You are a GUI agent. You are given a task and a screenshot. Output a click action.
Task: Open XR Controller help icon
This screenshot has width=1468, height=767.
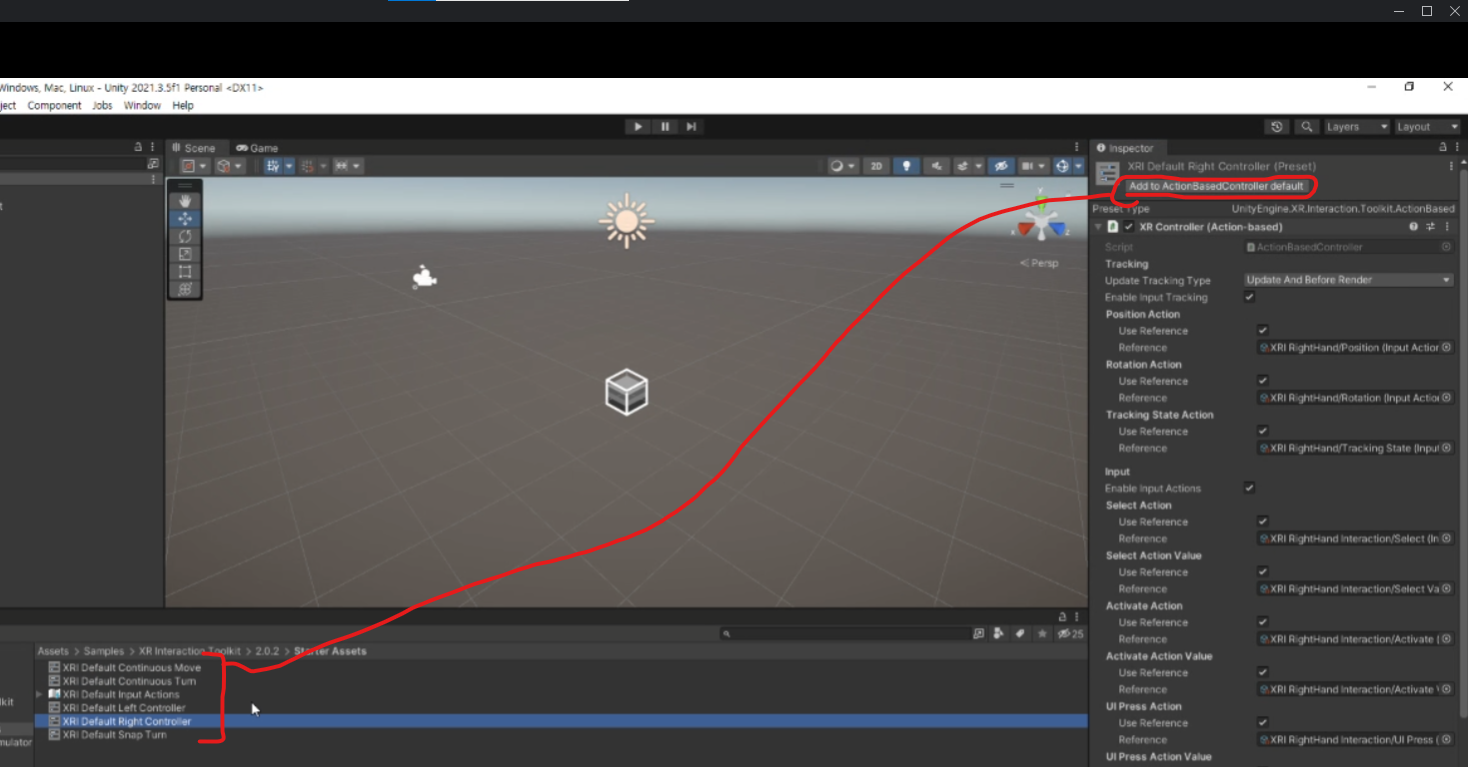point(1413,227)
